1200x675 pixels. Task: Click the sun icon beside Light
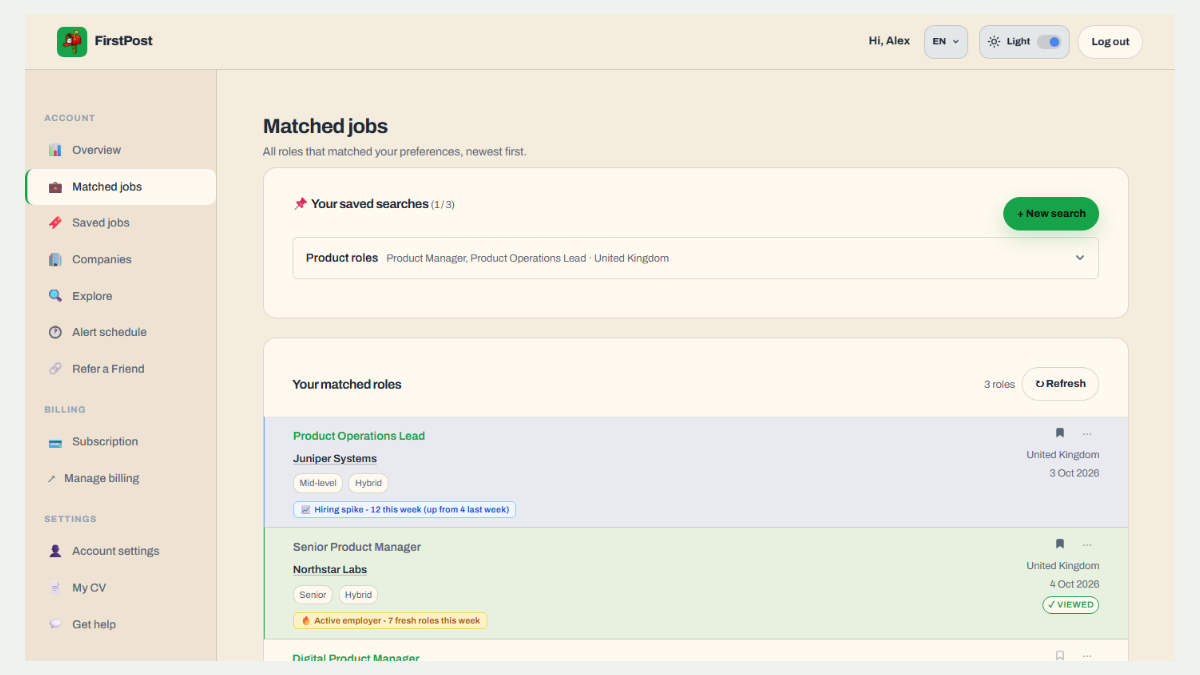[993, 42]
